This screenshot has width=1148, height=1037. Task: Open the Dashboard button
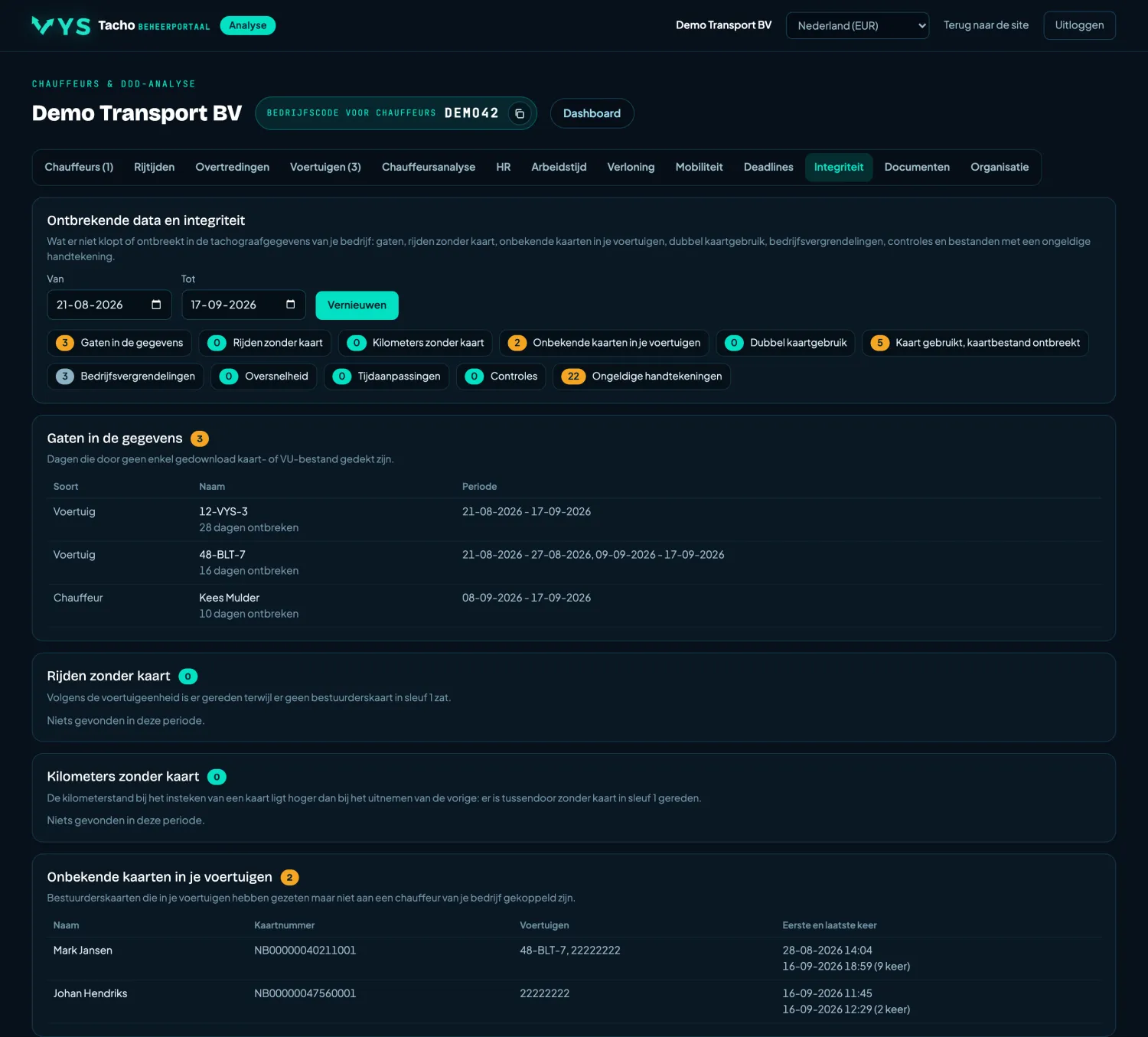pyautogui.click(x=592, y=113)
